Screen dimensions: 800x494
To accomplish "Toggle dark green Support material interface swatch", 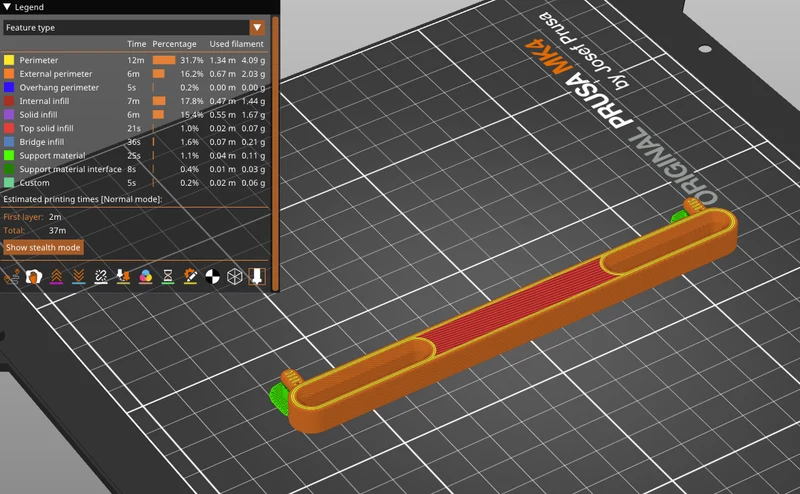I will pyautogui.click(x=9, y=169).
